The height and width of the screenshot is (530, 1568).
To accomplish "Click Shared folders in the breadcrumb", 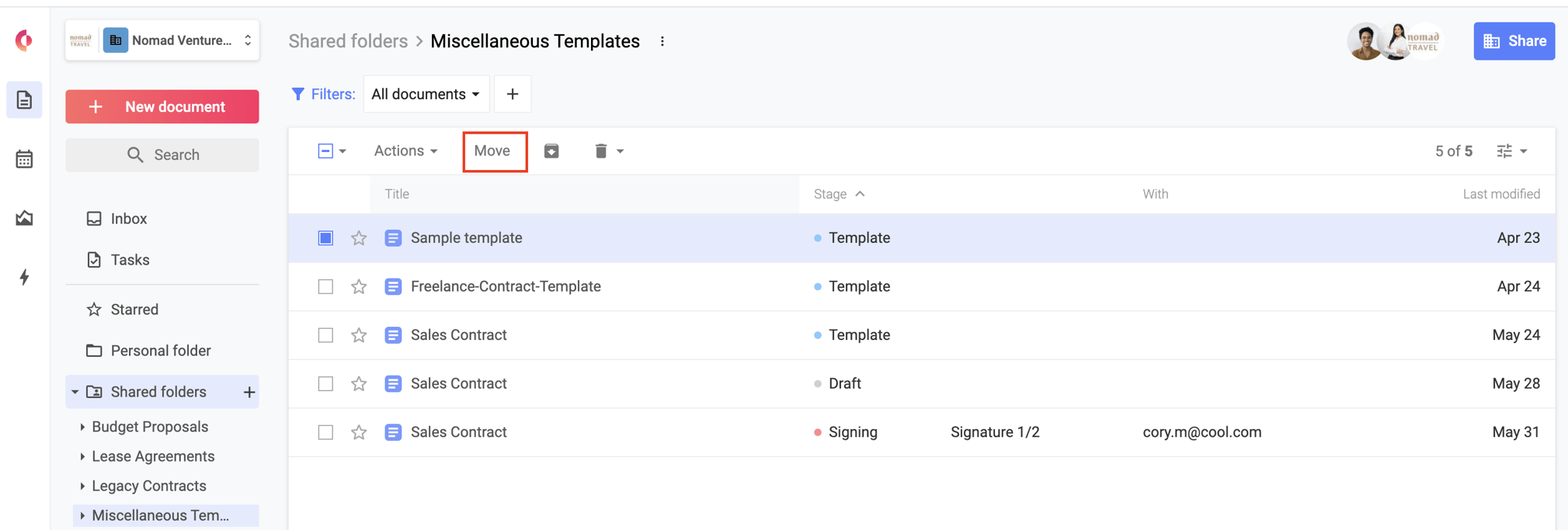I will [x=348, y=41].
